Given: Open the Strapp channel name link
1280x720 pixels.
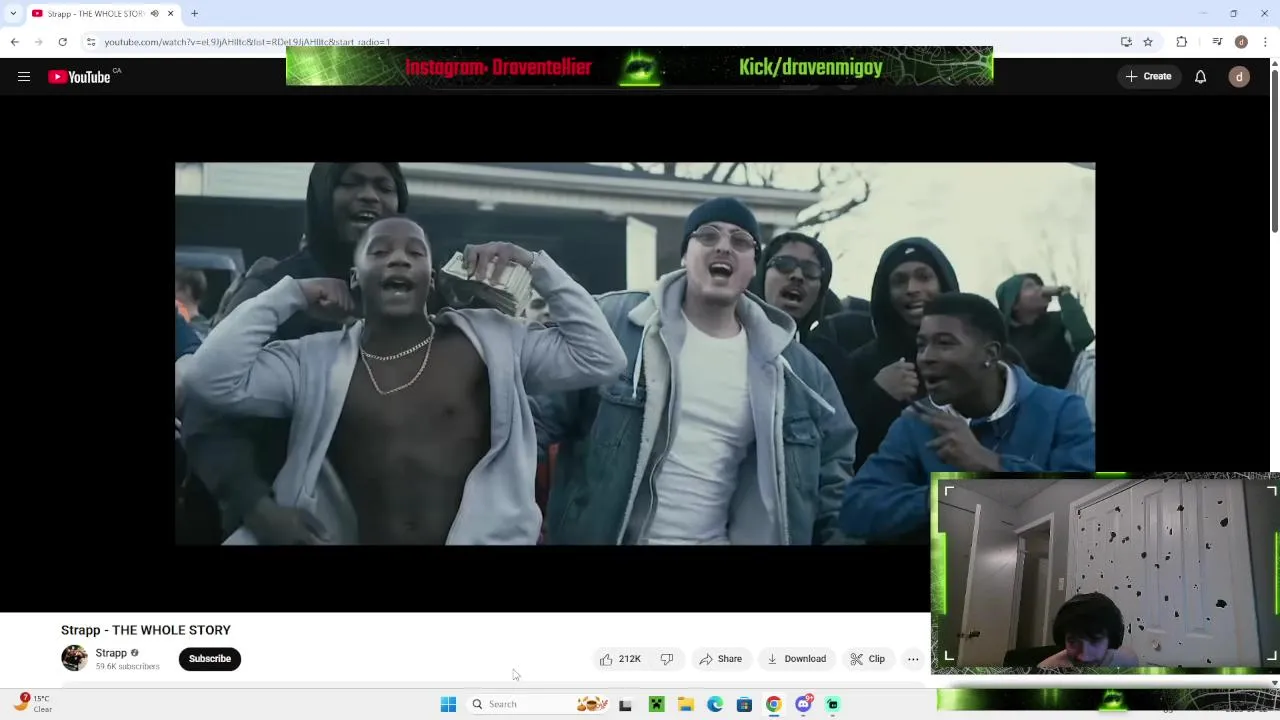Looking at the screenshot, I should coord(111,653).
